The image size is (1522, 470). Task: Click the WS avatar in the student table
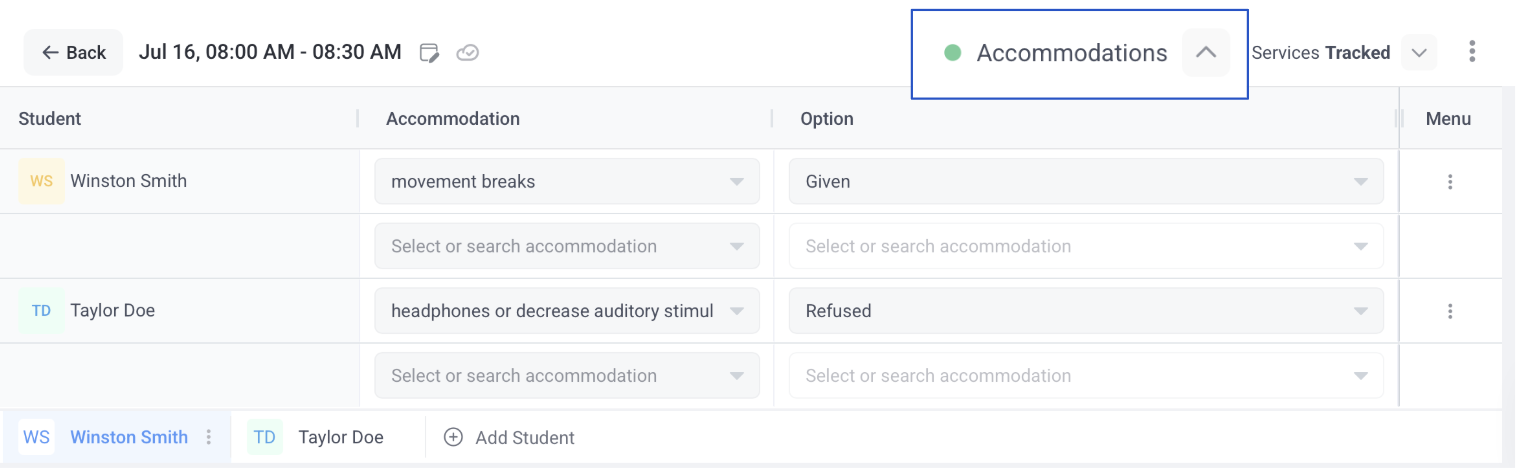(x=41, y=181)
